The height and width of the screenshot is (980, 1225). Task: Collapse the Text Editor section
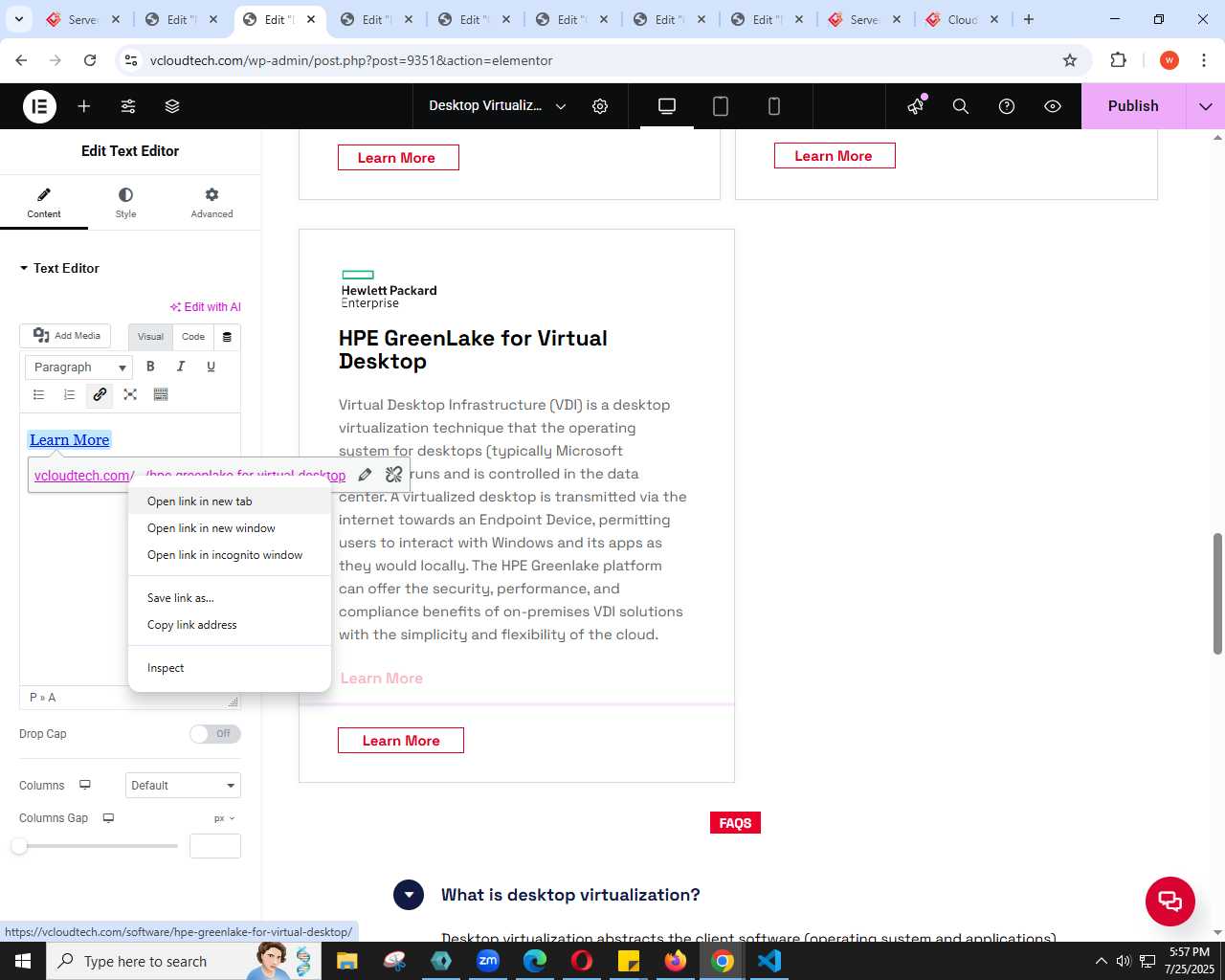[59, 268]
